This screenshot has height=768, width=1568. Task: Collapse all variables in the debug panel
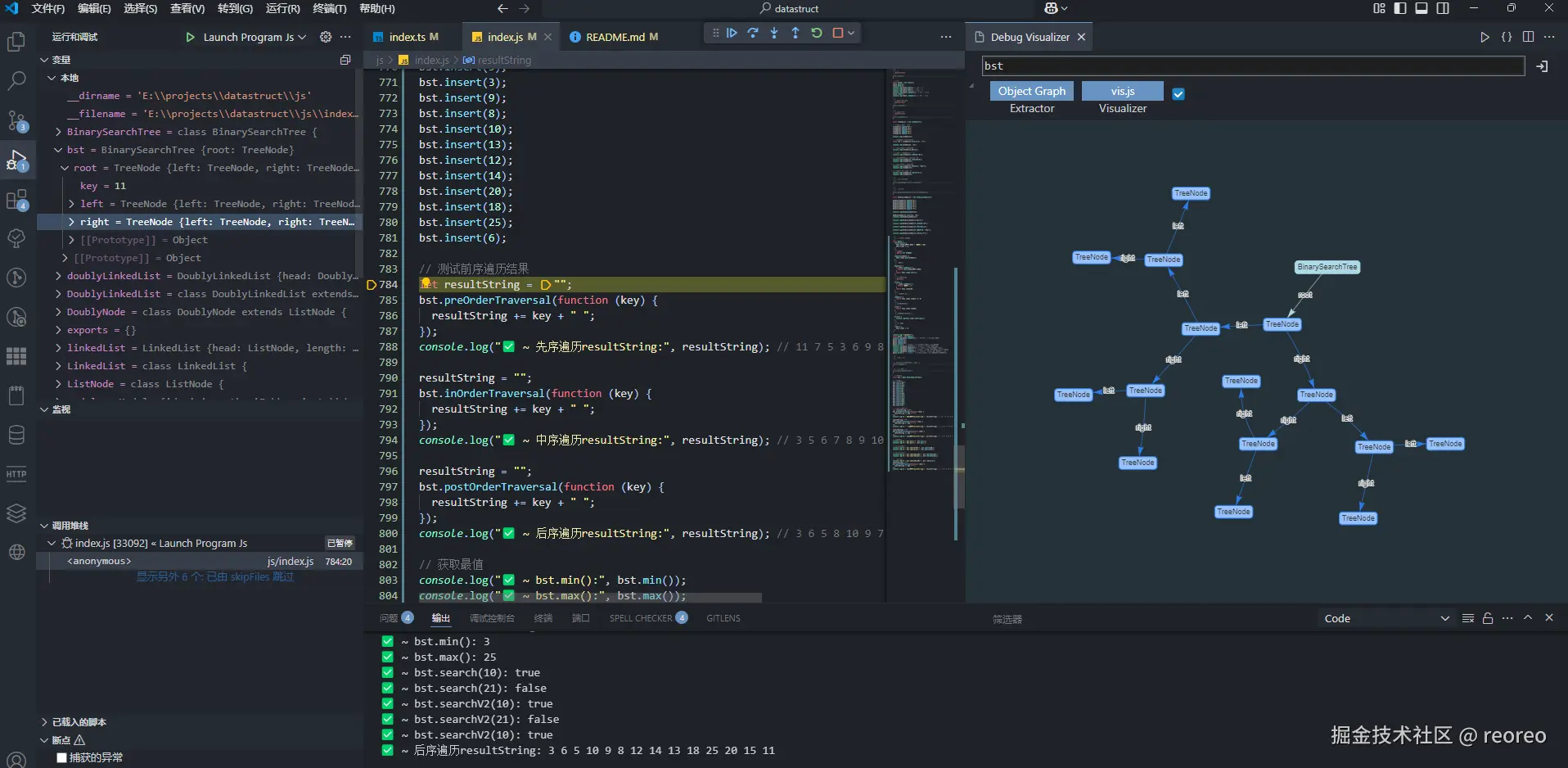pyautogui.click(x=345, y=60)
